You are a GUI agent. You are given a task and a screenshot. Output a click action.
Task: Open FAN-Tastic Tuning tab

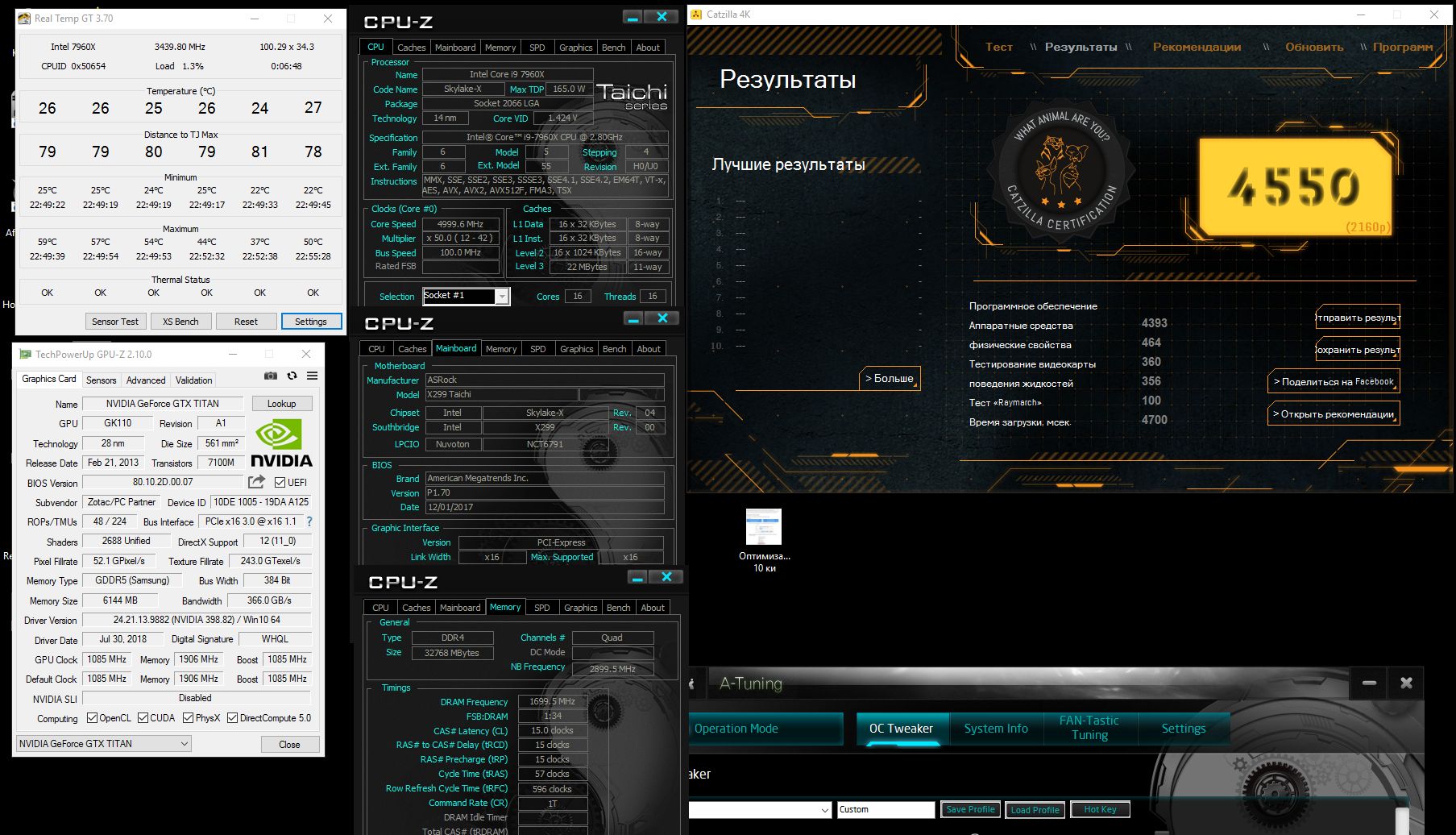click(1089, 728)
